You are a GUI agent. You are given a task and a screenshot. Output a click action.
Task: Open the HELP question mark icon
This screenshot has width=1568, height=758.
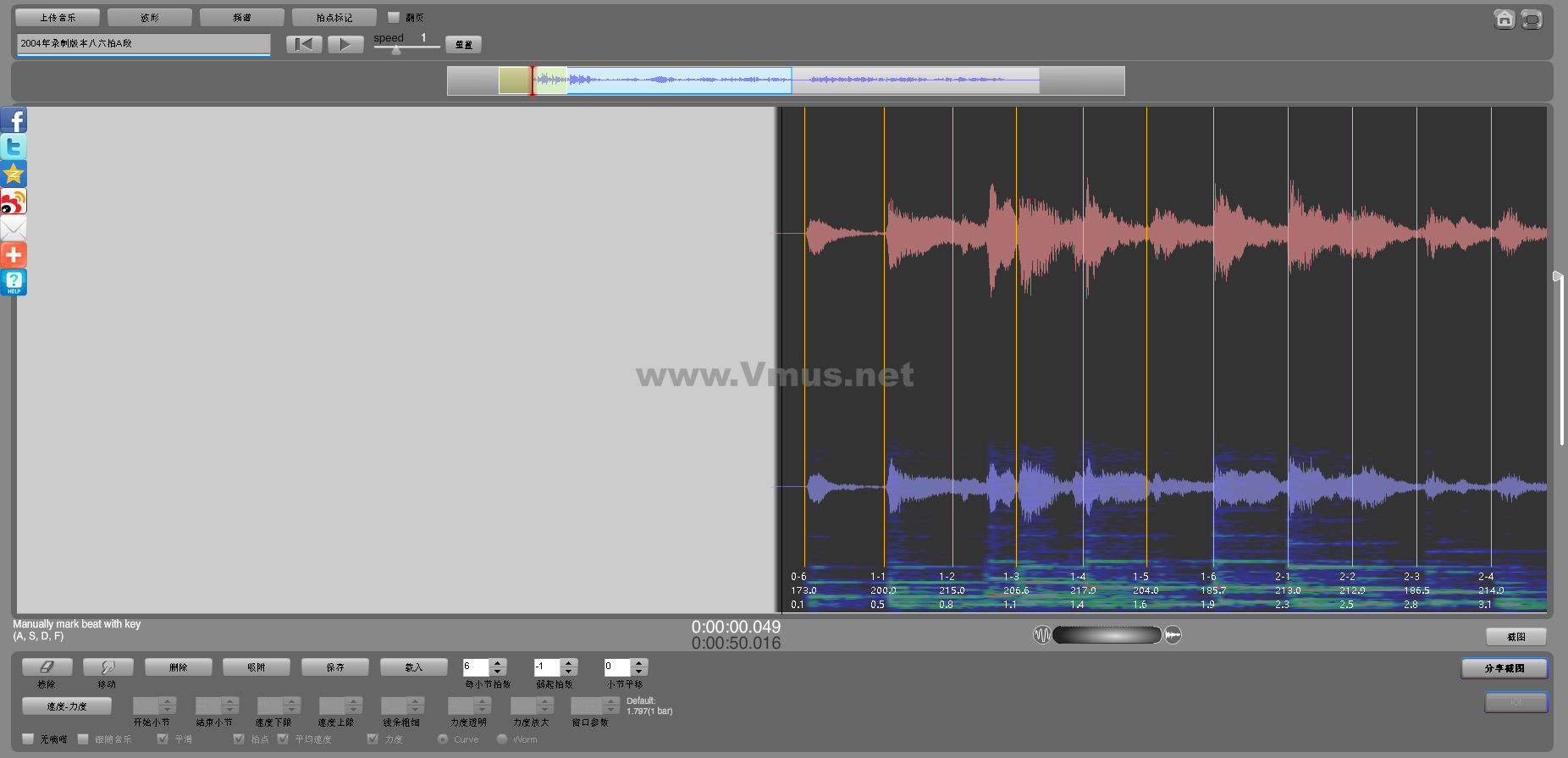point(14,282)
